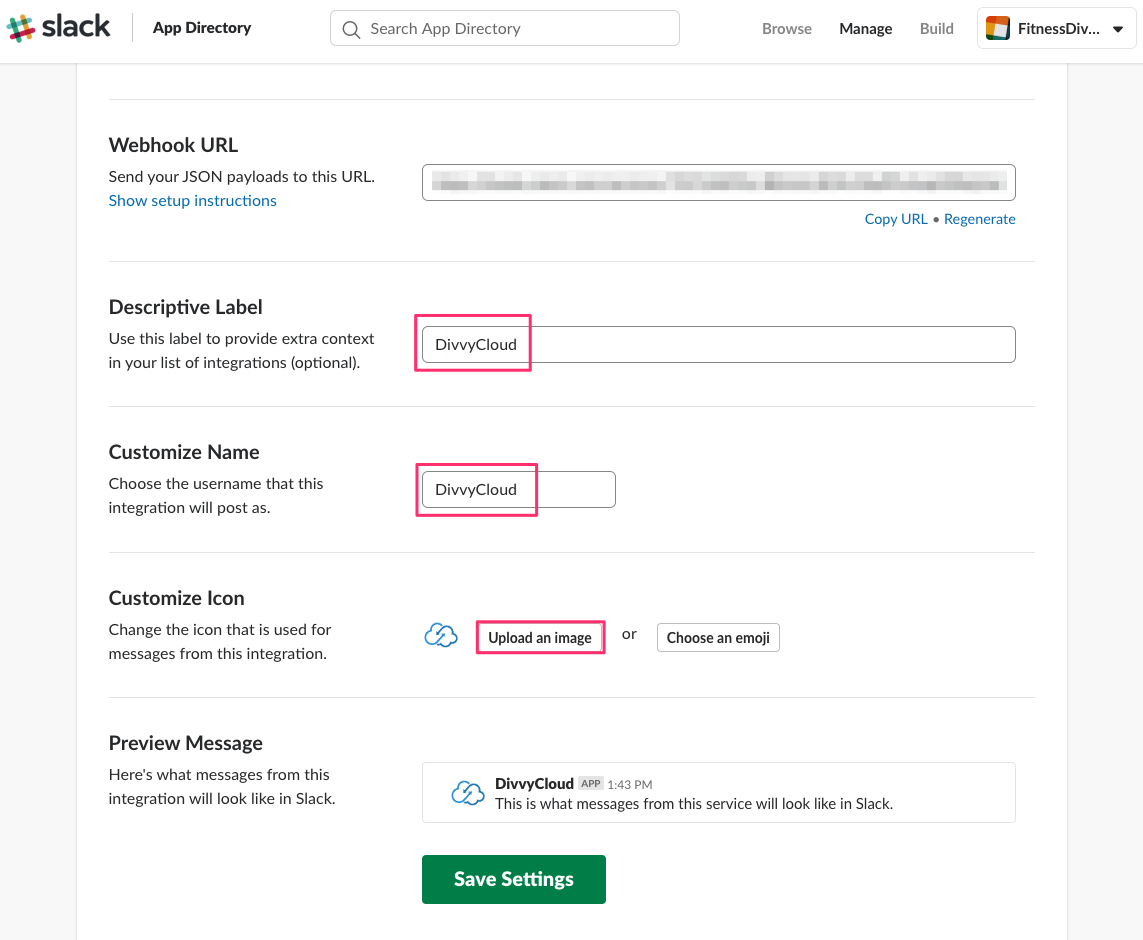This screenshot has height=940, width=1143.
Task: Click the 1:43 PM timestamp
Action: point(629,784)
